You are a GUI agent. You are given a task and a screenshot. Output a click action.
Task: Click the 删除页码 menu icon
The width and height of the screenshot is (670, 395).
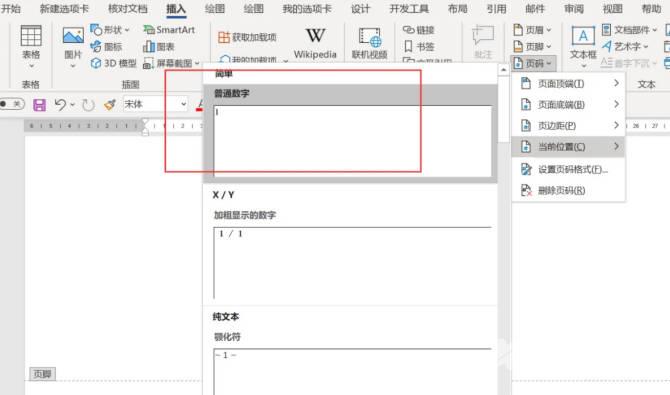point(526,190)
